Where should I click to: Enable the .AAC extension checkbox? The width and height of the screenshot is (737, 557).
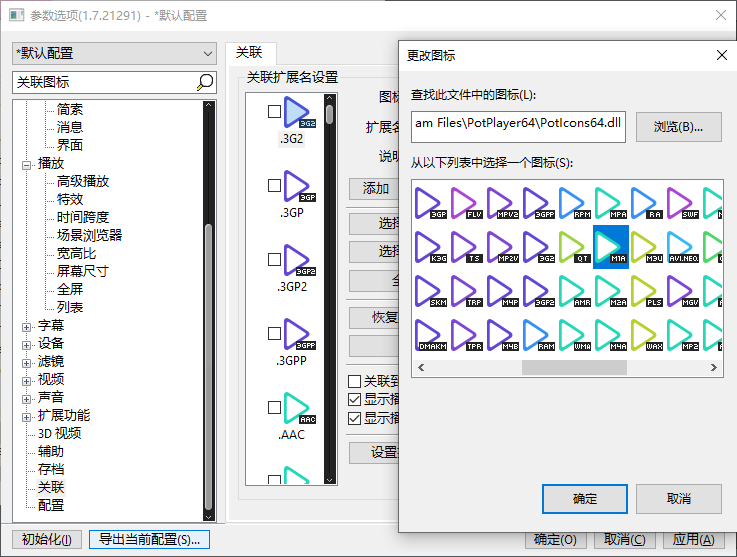(x=275, y=408)
